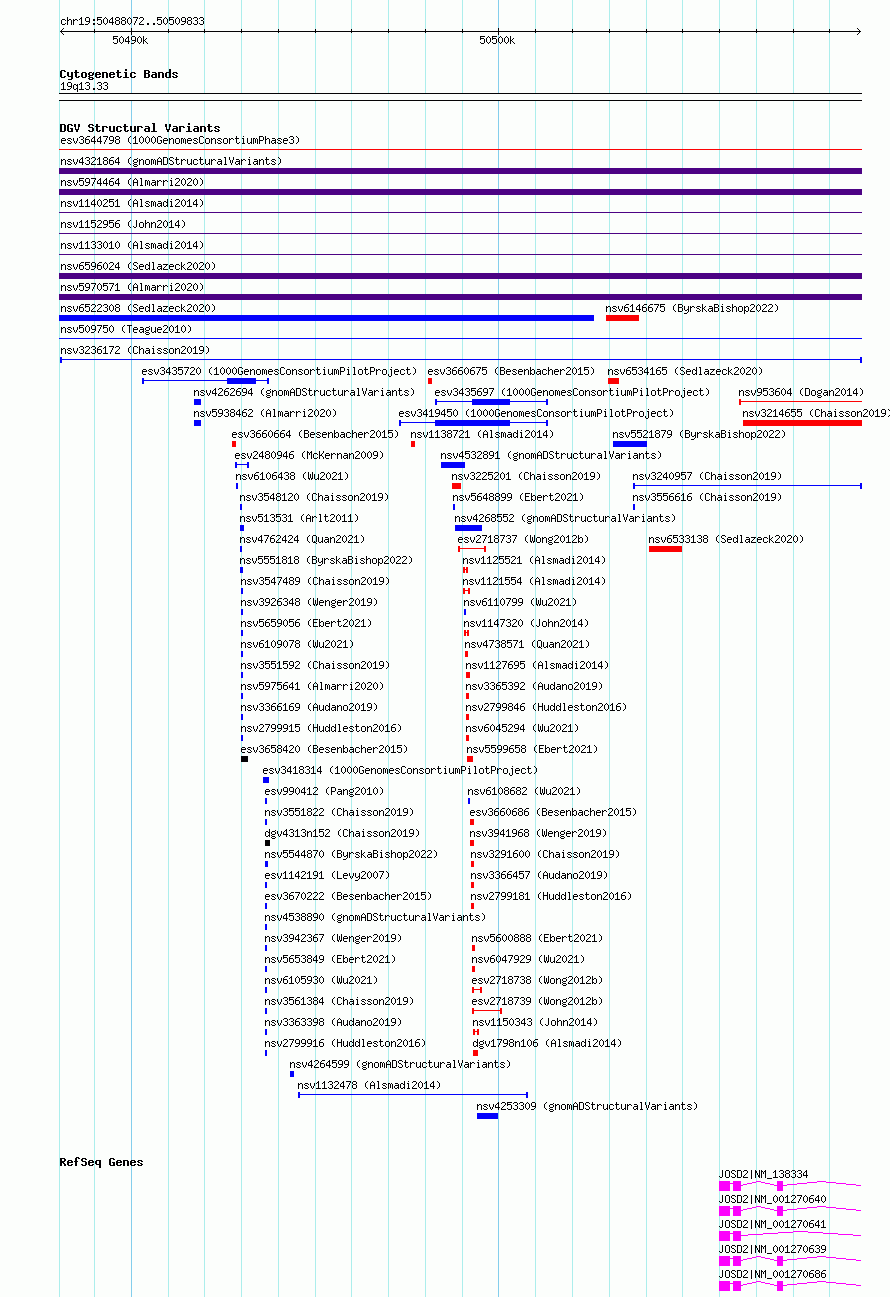Click the 19q13.33 cytogenetic band label
This screenshot has width=890, height=1297.
[x=84, y=86]
